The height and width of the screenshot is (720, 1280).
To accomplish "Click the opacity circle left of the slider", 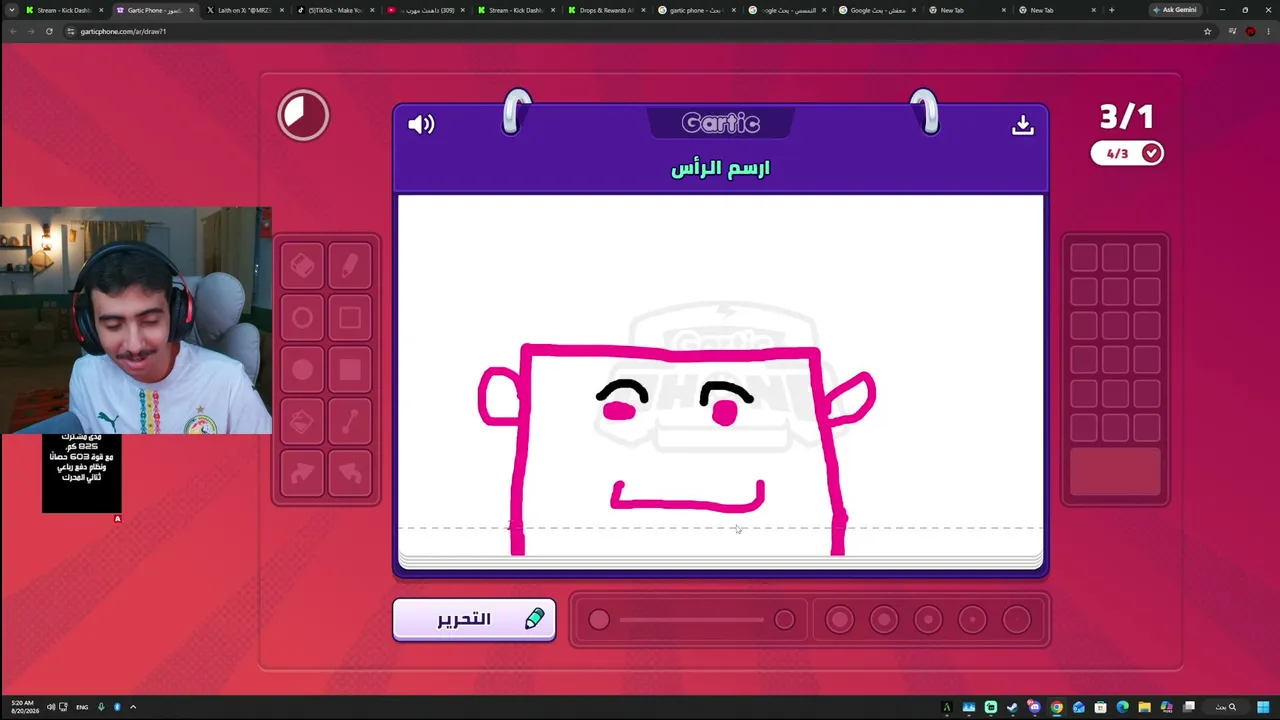I will 599,620.
